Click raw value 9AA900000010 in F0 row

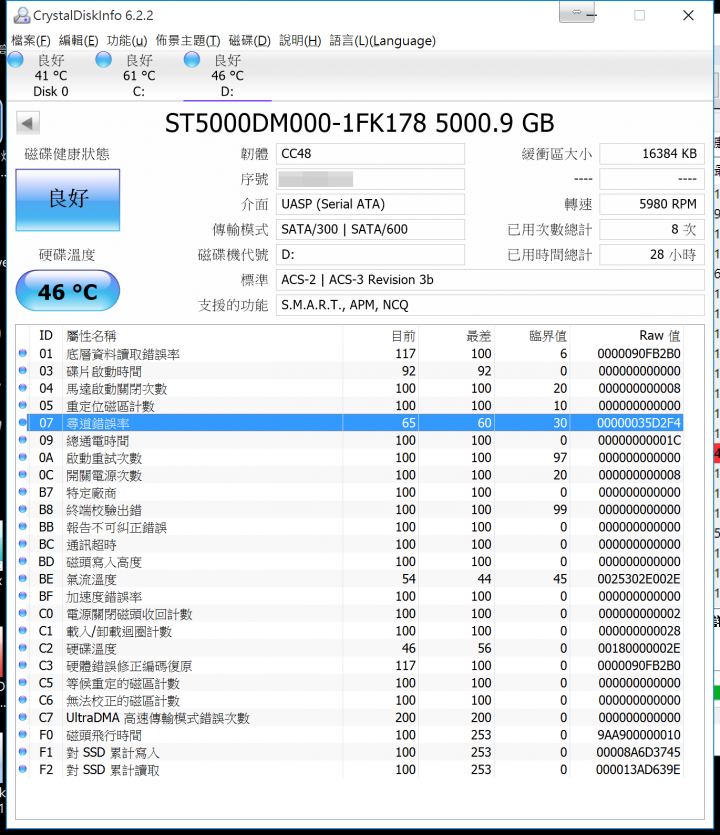pyautogui.click(x=639, y=735)
